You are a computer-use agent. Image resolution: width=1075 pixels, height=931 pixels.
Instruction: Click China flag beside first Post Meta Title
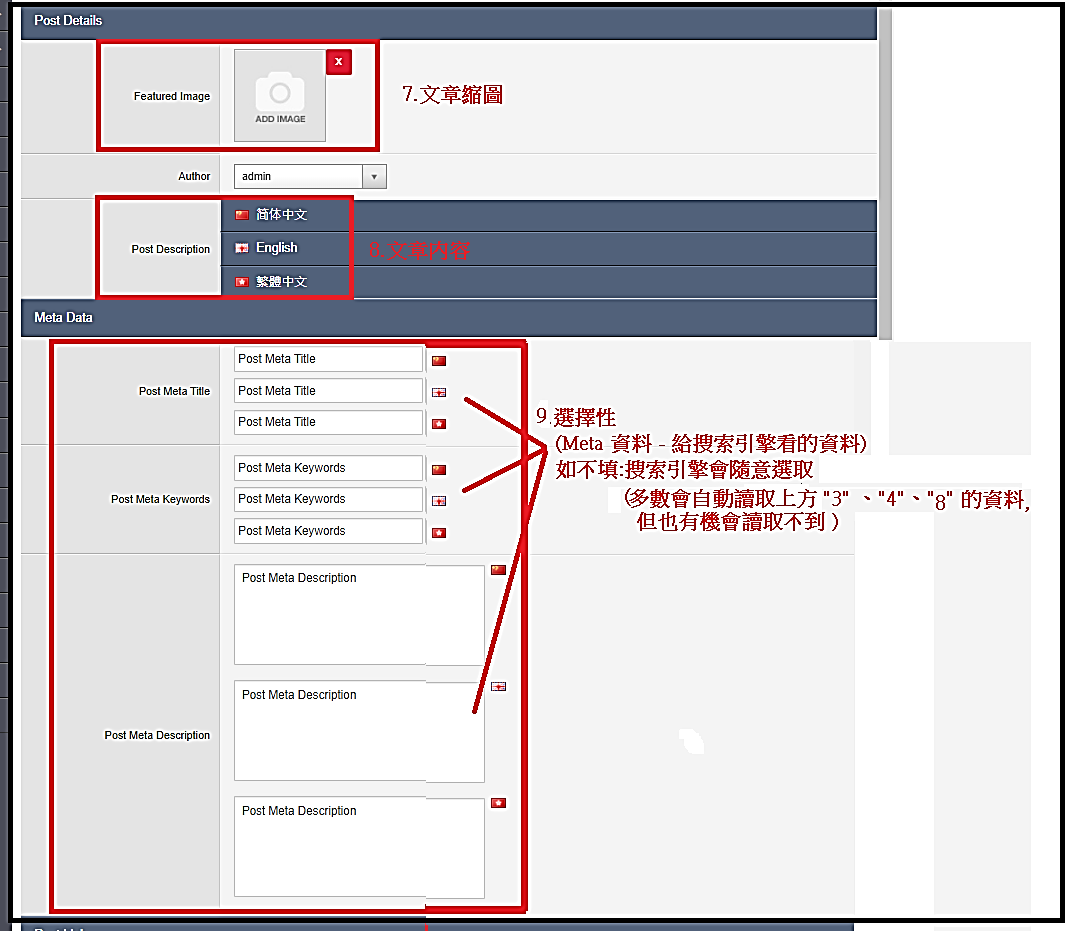(439, 360)
